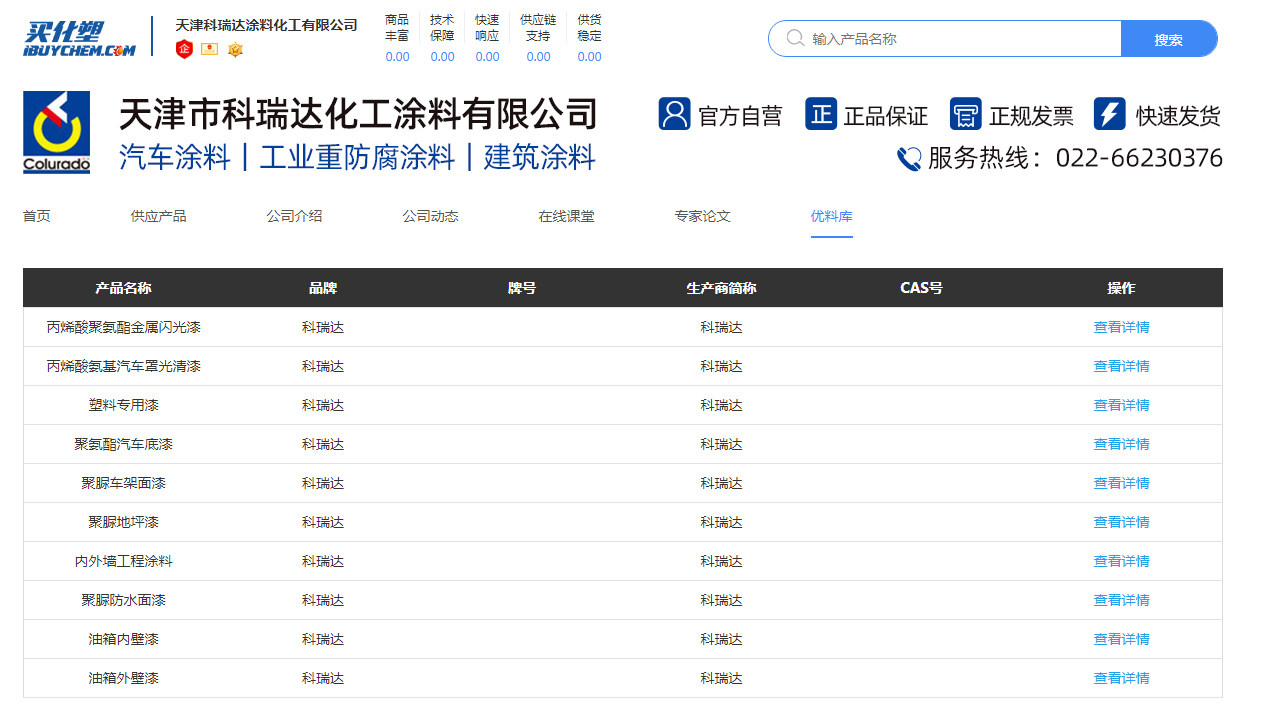This screenshot has height=715, width=1262.
Task: Click the 供货稳定 rating score
Action: click(589, 57)
